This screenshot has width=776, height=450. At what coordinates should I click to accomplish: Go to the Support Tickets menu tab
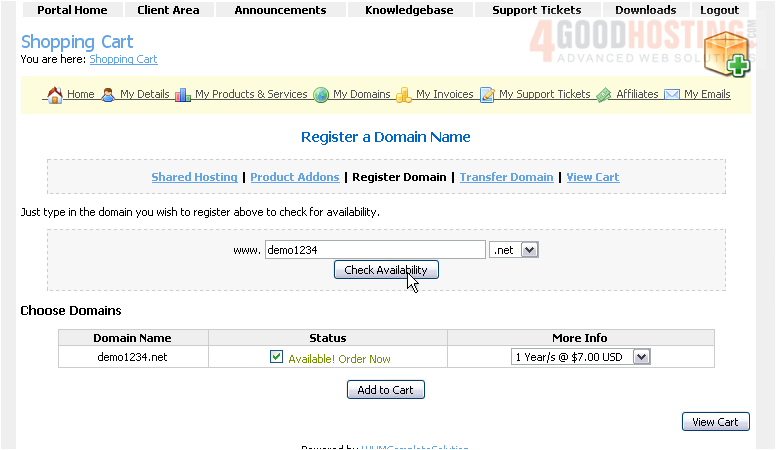click(537, 10)
